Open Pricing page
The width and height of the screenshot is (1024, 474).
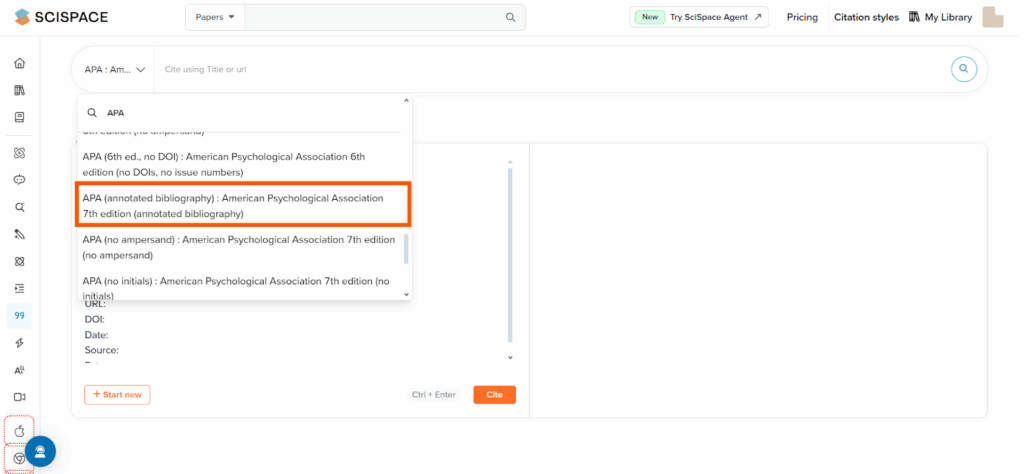[x=802, y=18]
